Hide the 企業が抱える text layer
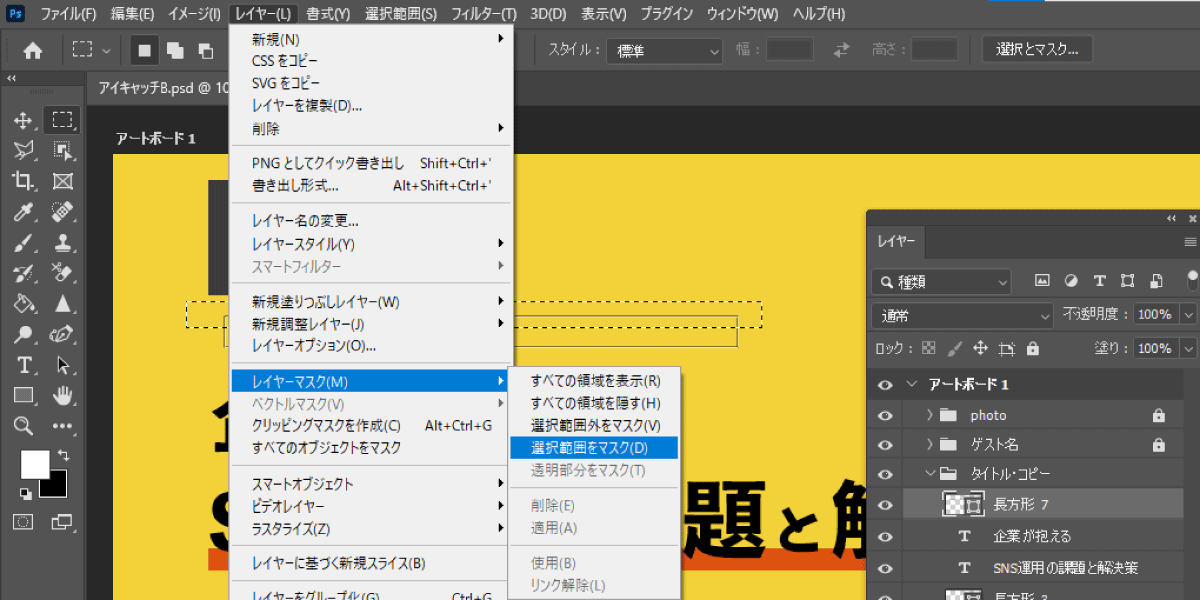 point(885,536)
